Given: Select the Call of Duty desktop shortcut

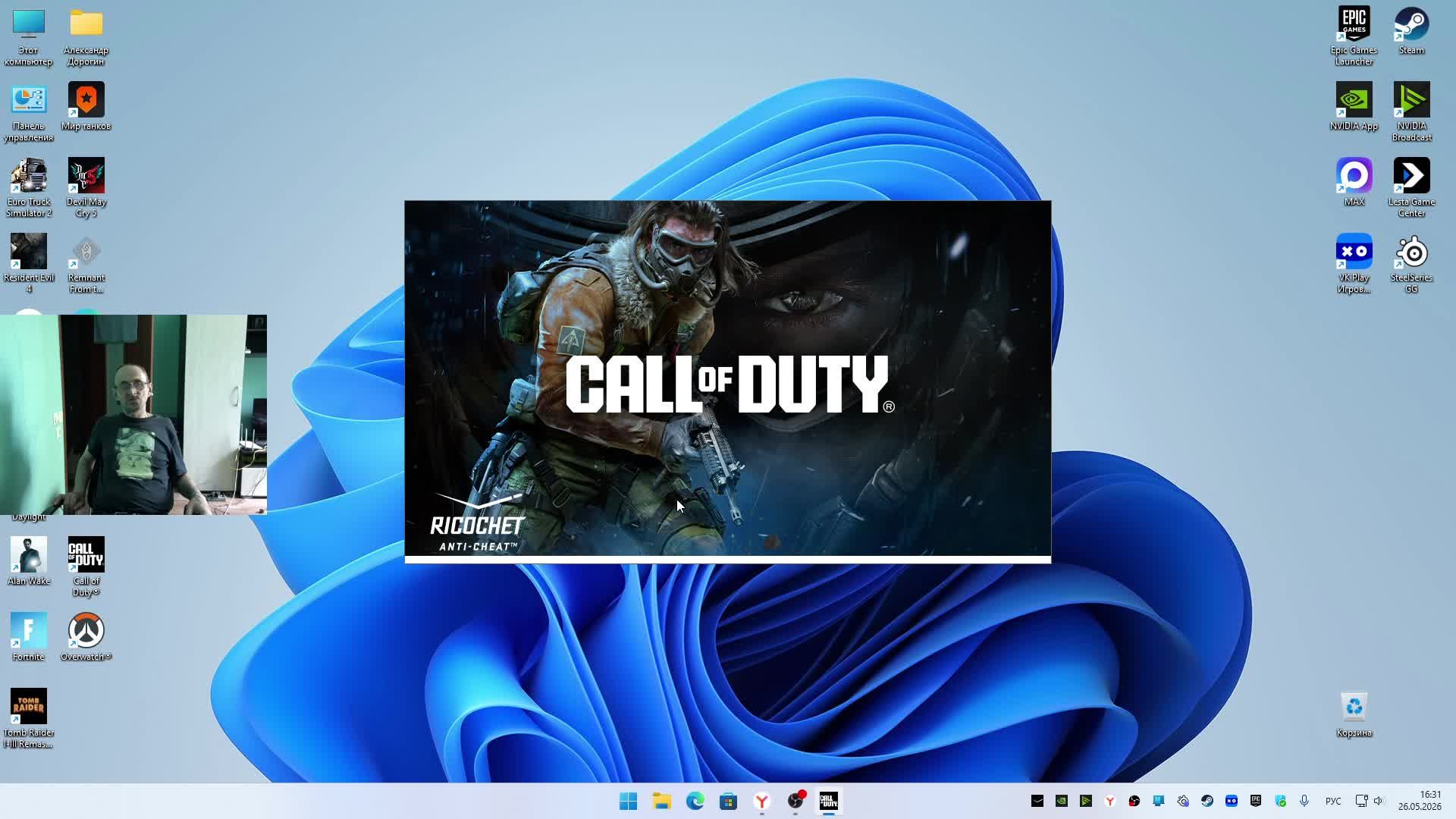Looking at the screenshot, I should [x=86, y=567].
